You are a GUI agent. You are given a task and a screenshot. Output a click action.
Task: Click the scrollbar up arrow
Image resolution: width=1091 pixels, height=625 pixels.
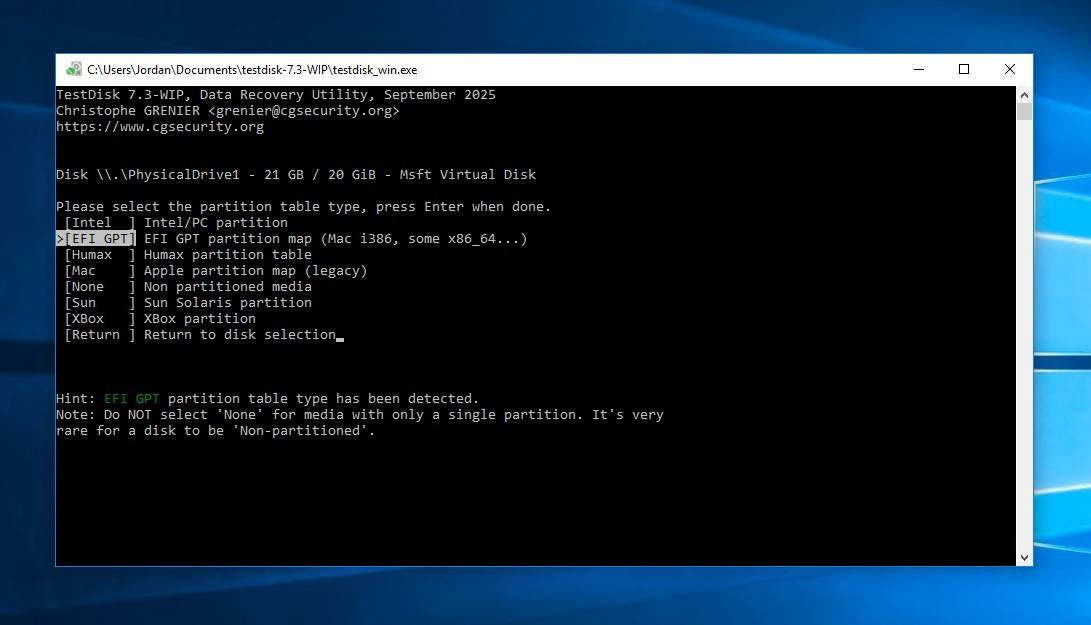tap(1024, 94)
